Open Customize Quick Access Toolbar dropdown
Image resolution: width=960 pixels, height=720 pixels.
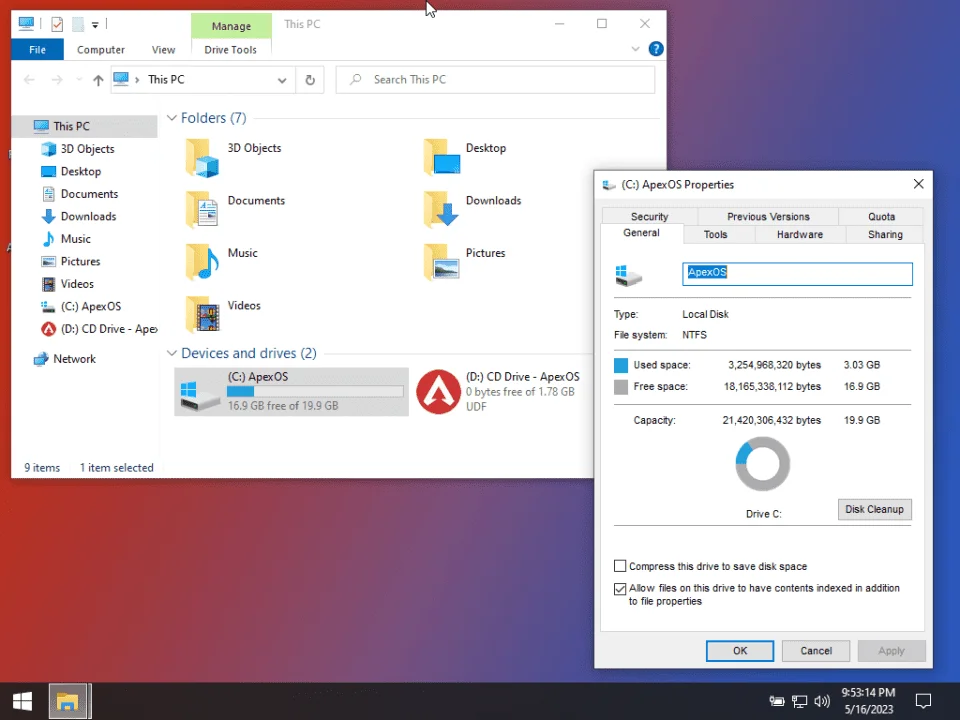pos(95,25)
